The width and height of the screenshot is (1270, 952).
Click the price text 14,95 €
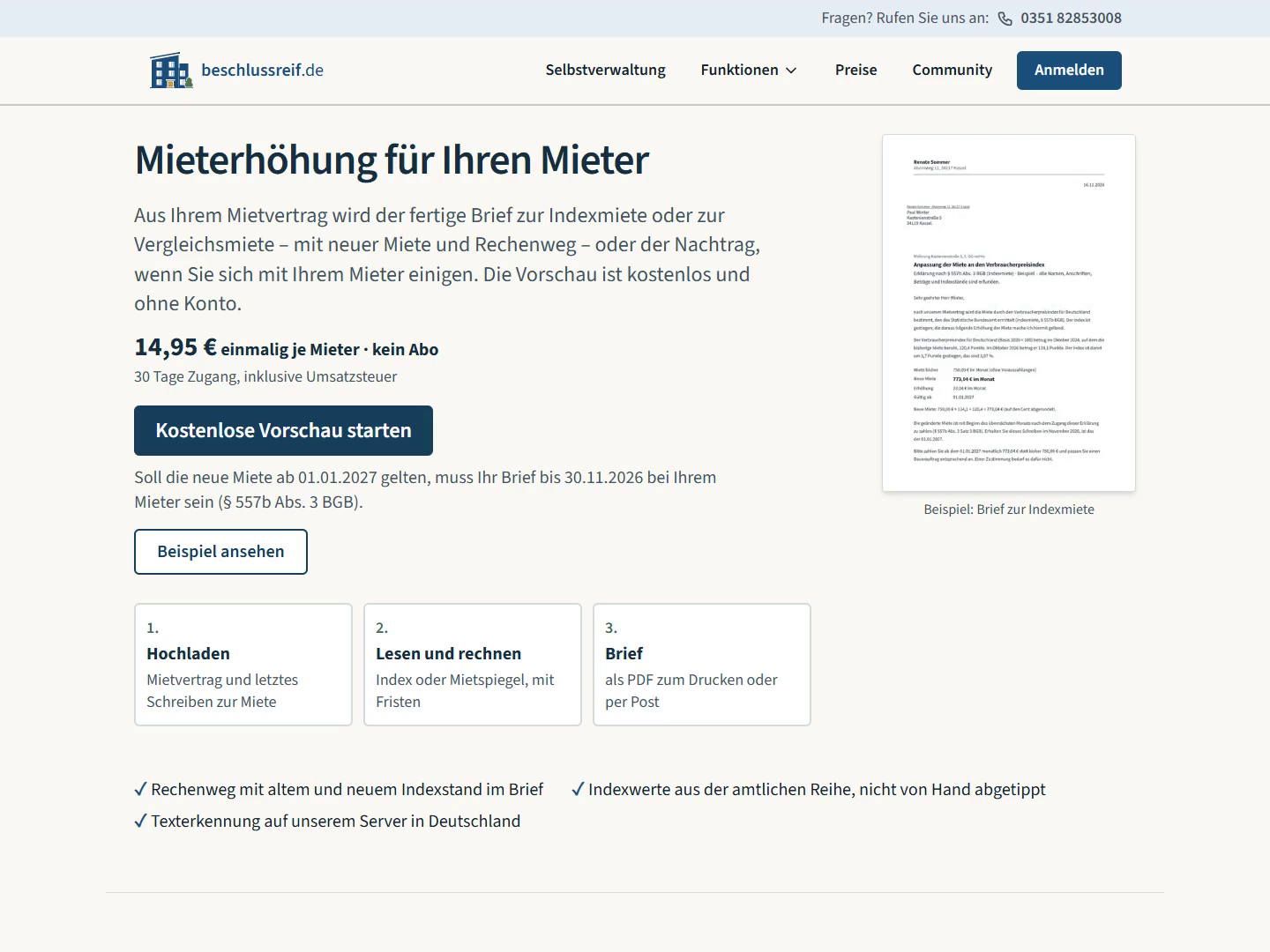176,347
